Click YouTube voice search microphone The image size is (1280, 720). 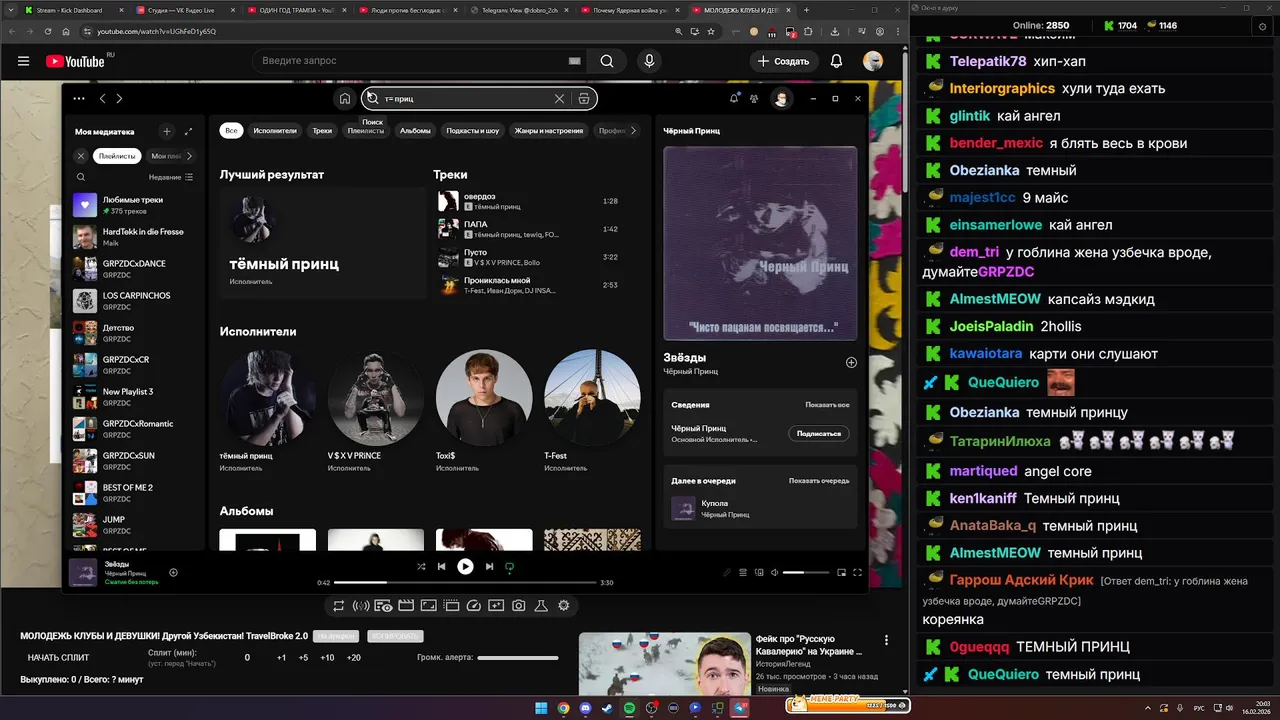(x=649, y=61)
